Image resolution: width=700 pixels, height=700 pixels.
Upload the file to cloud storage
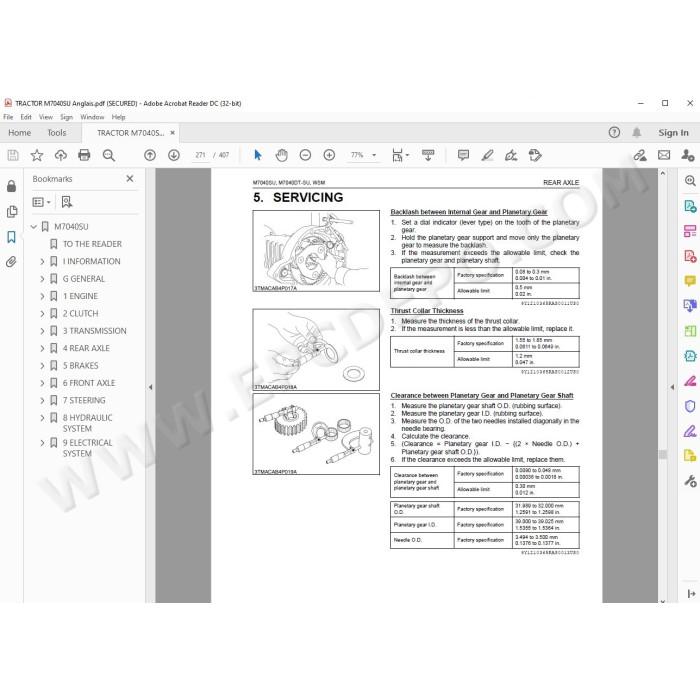point(61,155)
